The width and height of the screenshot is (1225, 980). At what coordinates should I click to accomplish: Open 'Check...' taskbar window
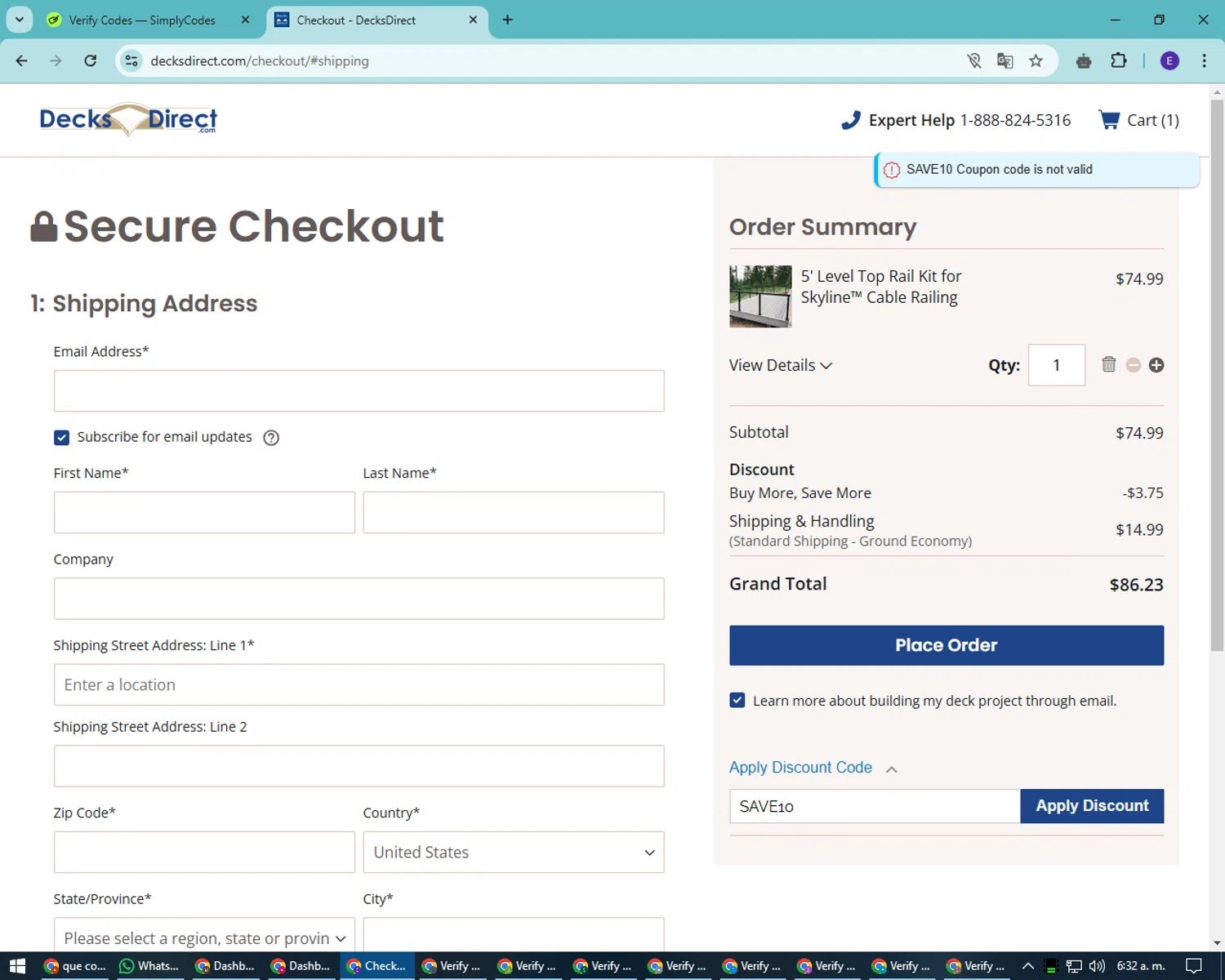pos(376,966)
